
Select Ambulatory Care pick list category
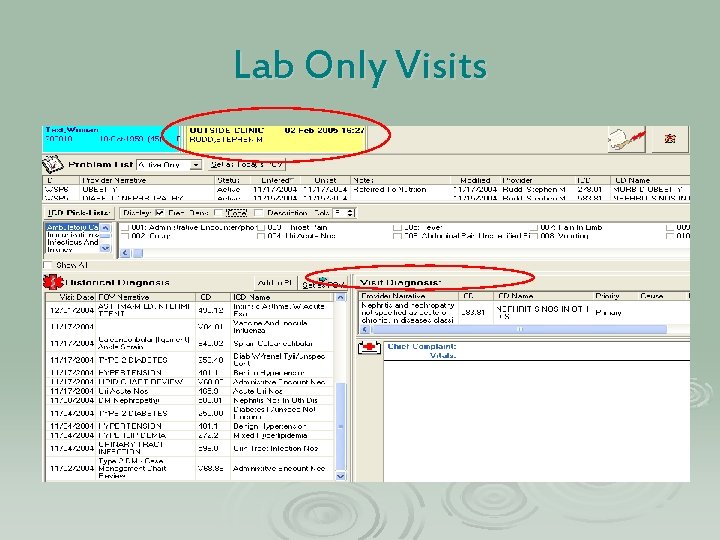point(73,228)
